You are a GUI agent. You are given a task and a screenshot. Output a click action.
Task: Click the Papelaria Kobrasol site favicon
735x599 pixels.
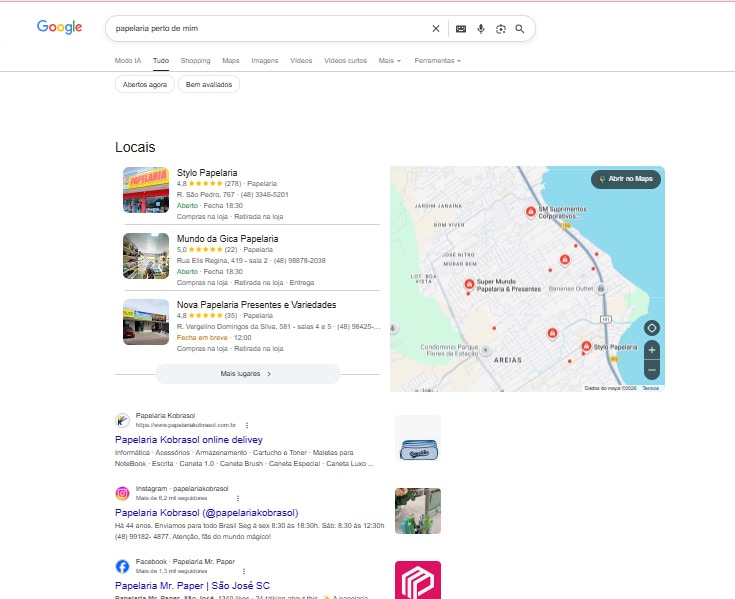click(x=122, y=420)
